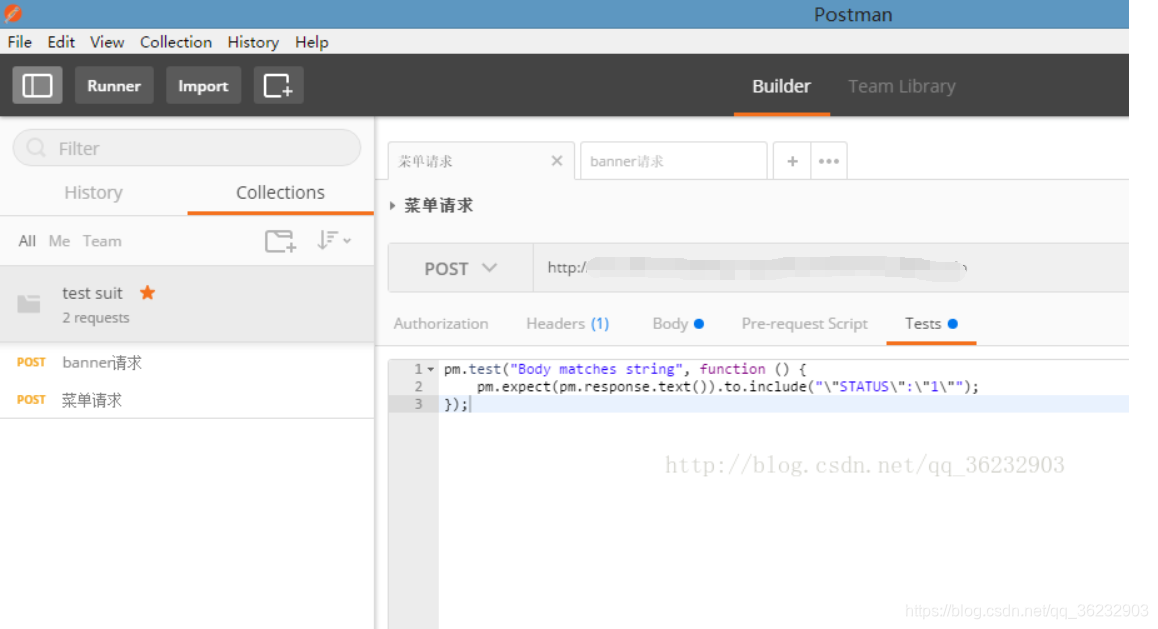1158x629 pixels.
Task: Open the banner请求 POST request in sidebar
Action: point(187,362)
